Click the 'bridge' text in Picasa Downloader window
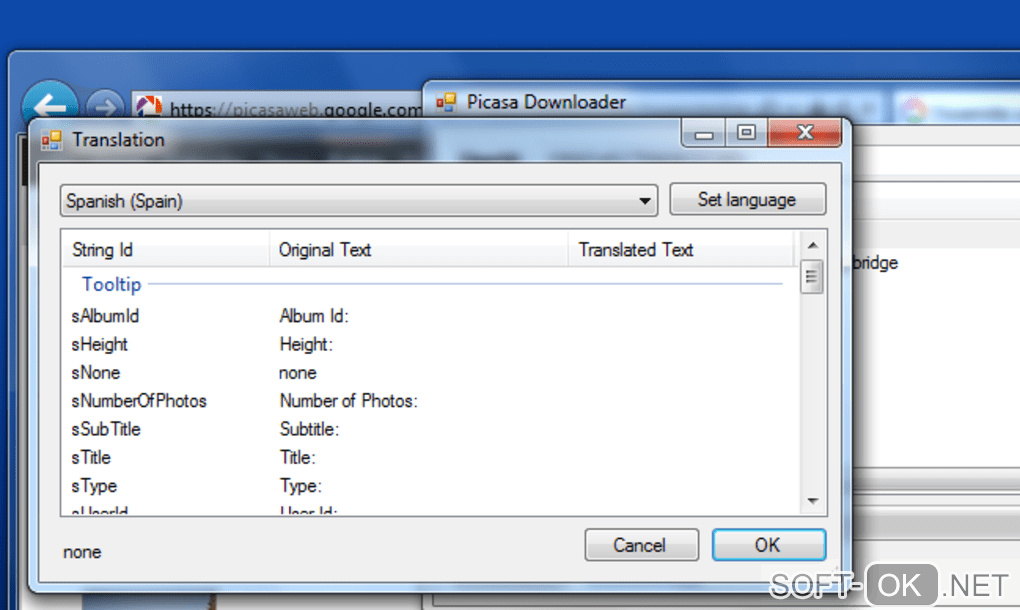Image resolution: width=1020 pixels, height=610 pixels. (x=875, y=263)
